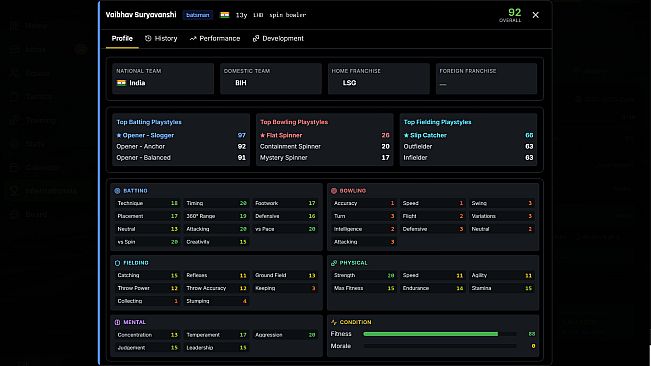The width and height of the screenshot is (651, 366).
Task: Click the Endurance stat
Action: 433,288
